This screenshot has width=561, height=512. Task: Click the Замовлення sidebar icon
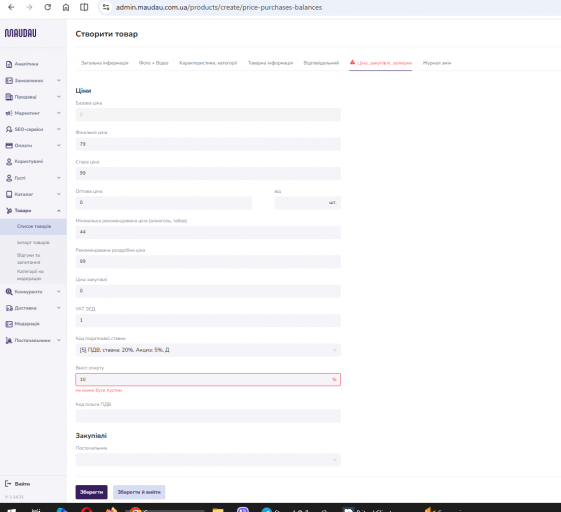point(9,81)
